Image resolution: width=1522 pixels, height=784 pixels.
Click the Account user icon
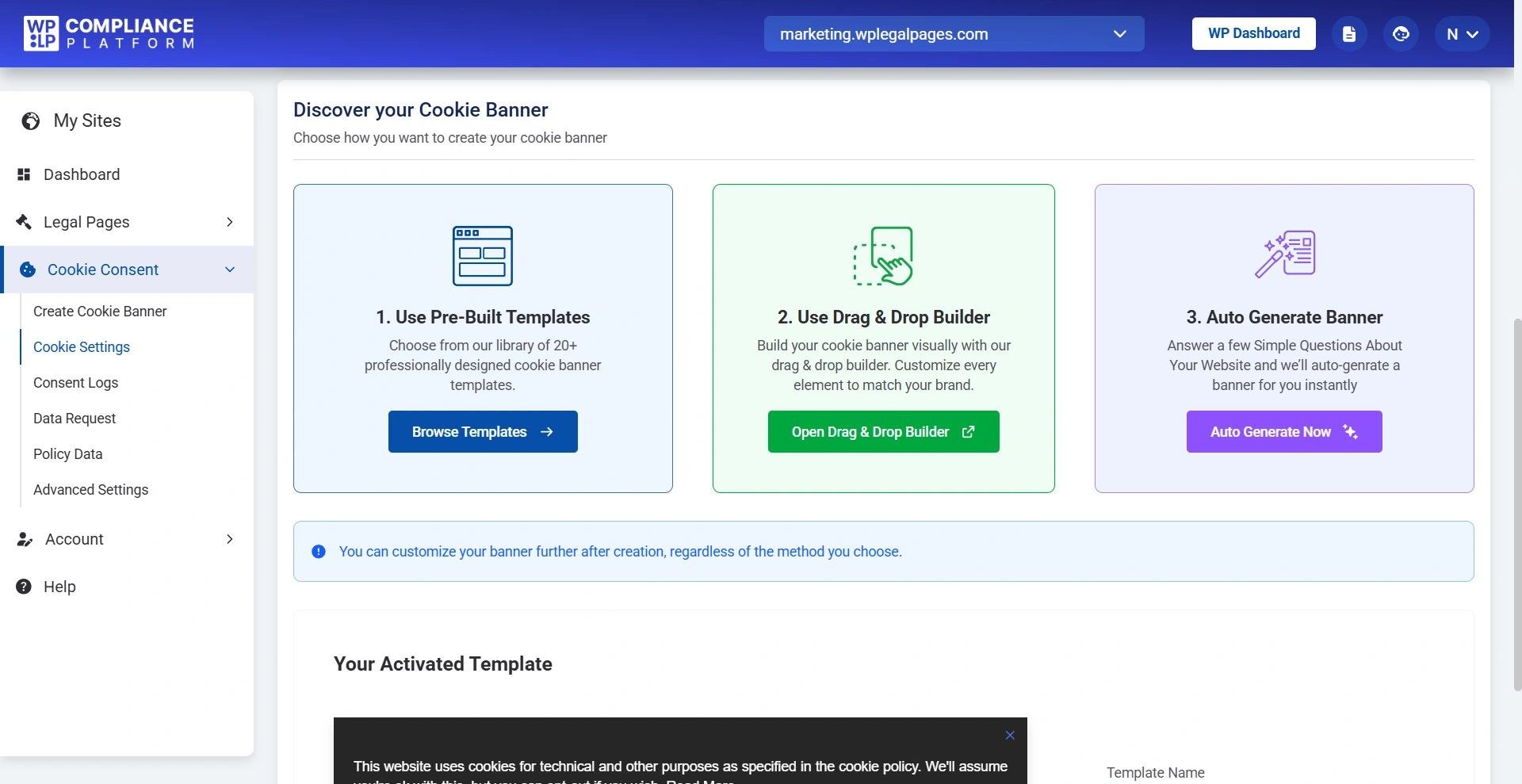point(25,539)
